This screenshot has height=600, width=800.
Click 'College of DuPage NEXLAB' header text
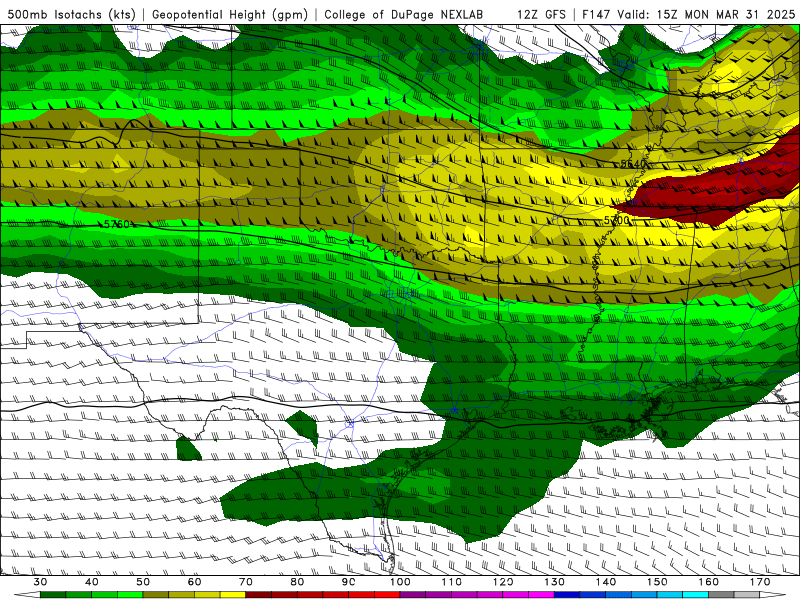(404, 15)
